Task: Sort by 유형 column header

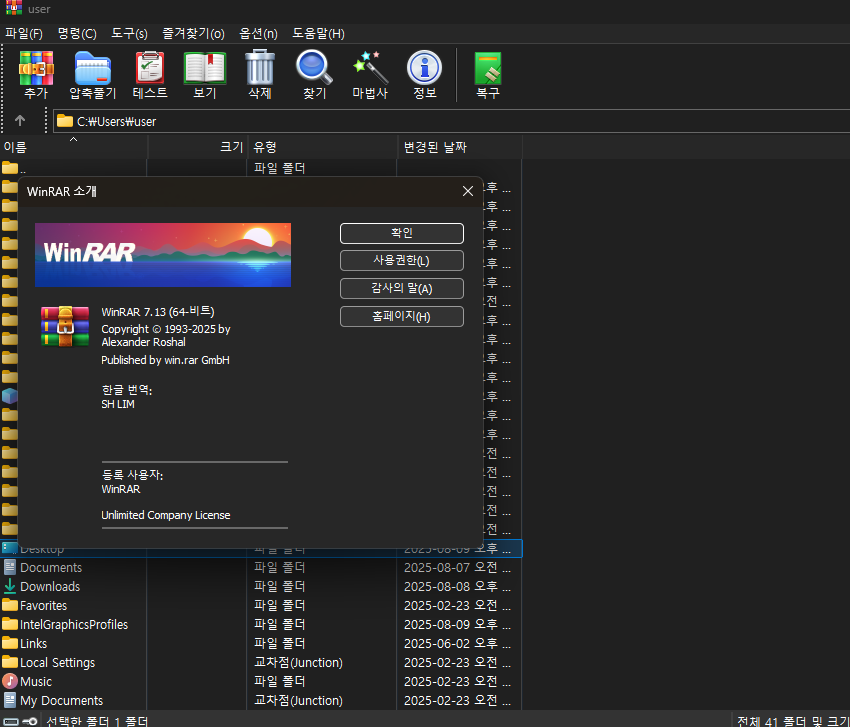Action: [323, 147]
